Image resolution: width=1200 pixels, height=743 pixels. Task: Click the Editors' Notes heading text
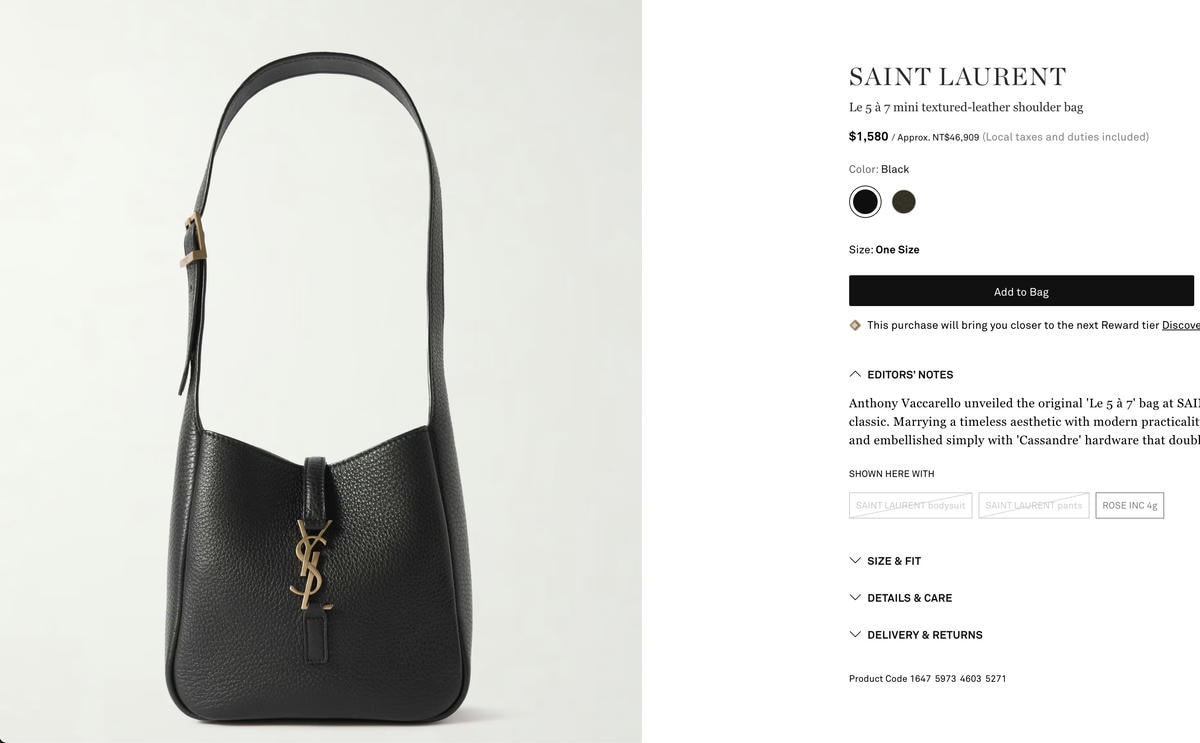pyautogui.click(x=910, y=375)
